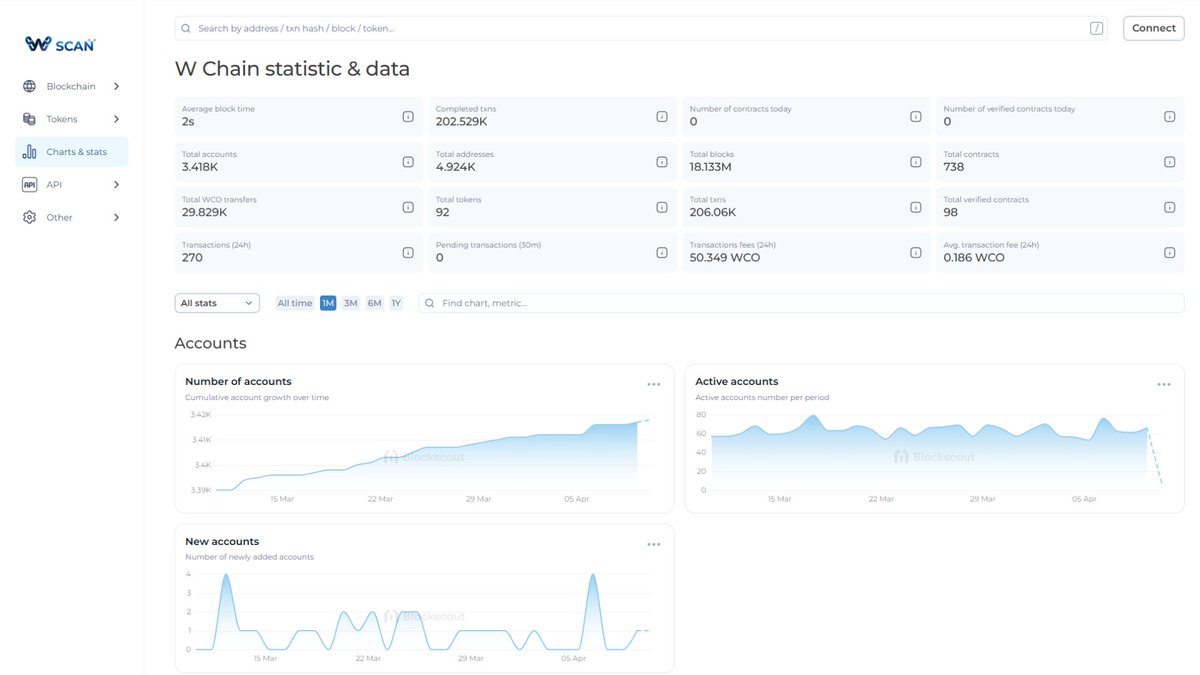Show info for Pending transactions (30m)
The height and width of the screenshot is (675, 1200).
click(662, 252)
